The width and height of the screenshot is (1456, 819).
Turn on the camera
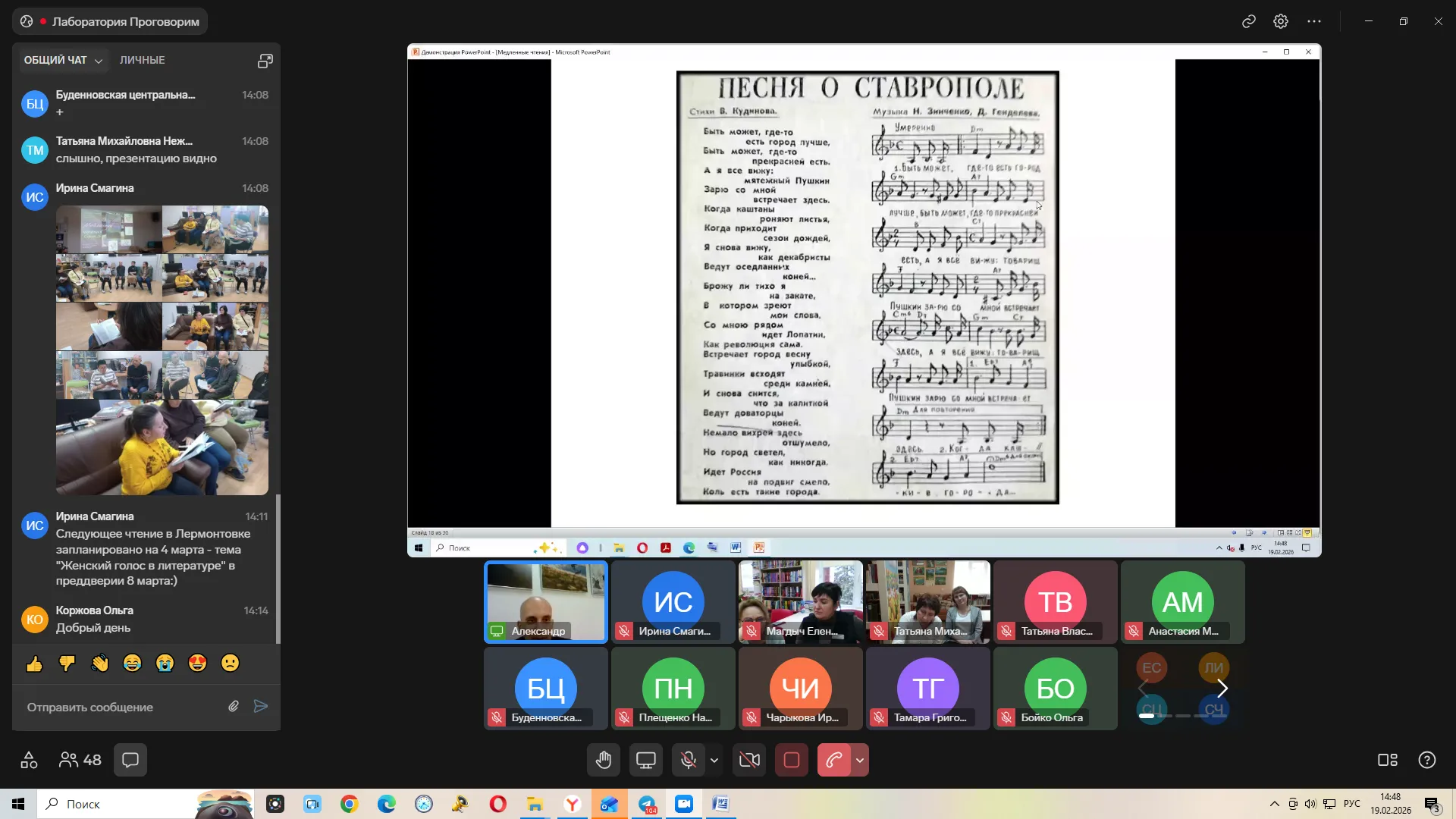click(x=749, y=760)
